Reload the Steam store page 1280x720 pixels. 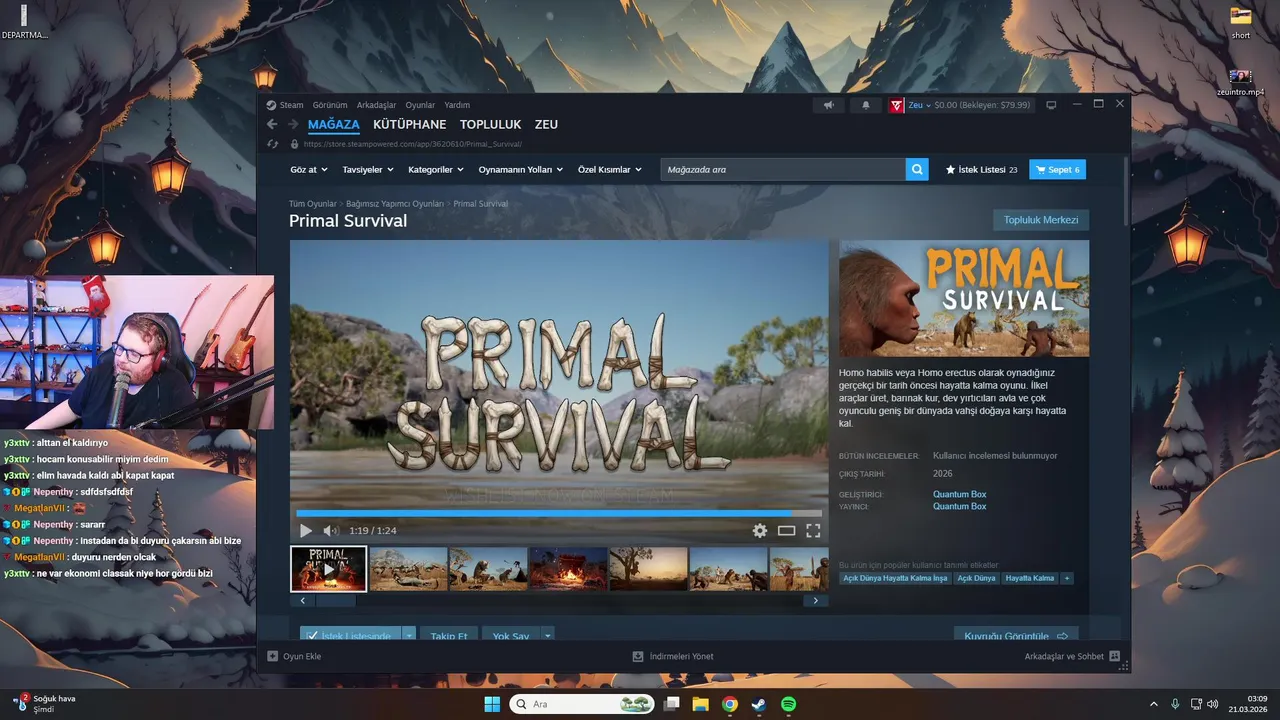pos(272,144)
